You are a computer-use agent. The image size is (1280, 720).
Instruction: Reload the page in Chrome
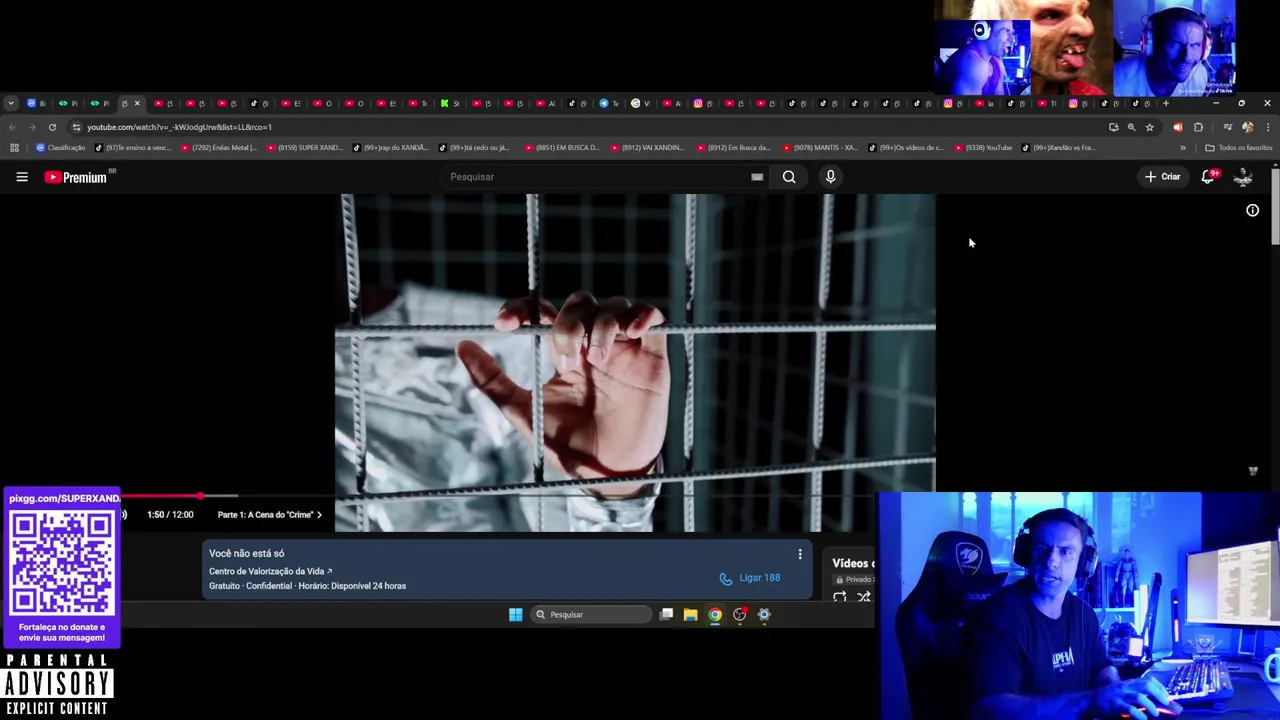52,127
